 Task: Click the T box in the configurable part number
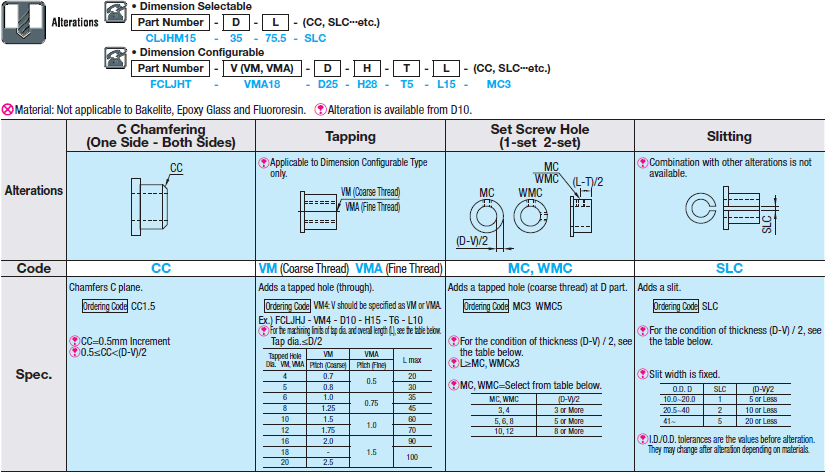(407, 68)
